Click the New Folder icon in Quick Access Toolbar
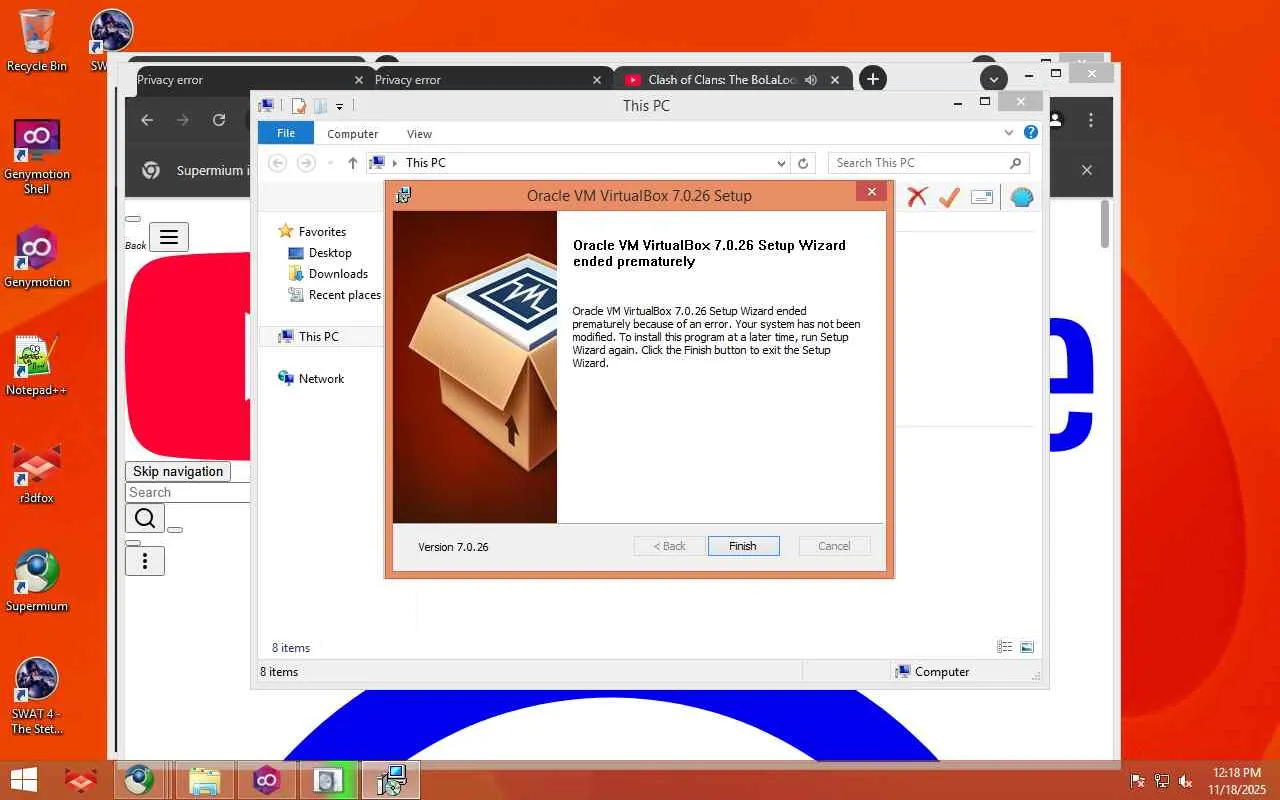Viewport: 1280px width, 800px height. point(320,106)
